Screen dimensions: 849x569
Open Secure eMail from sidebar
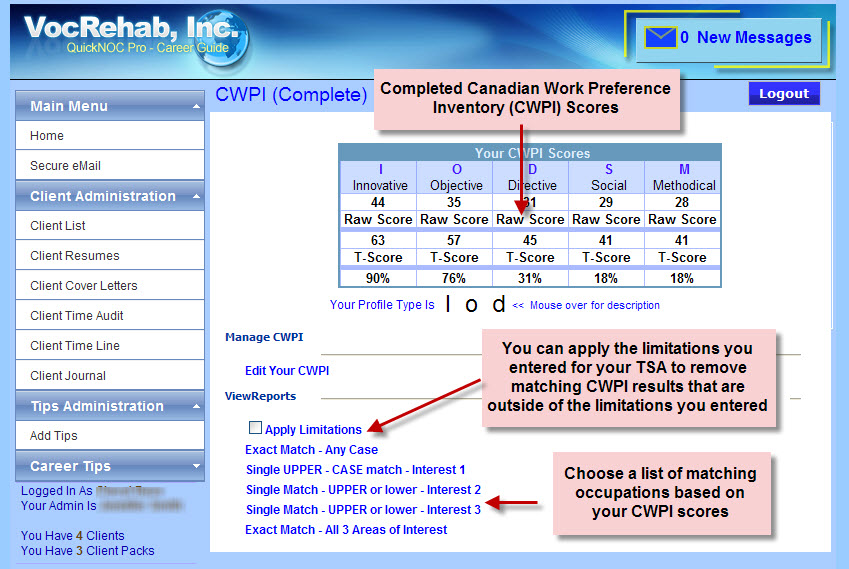(x=65, y=166)
